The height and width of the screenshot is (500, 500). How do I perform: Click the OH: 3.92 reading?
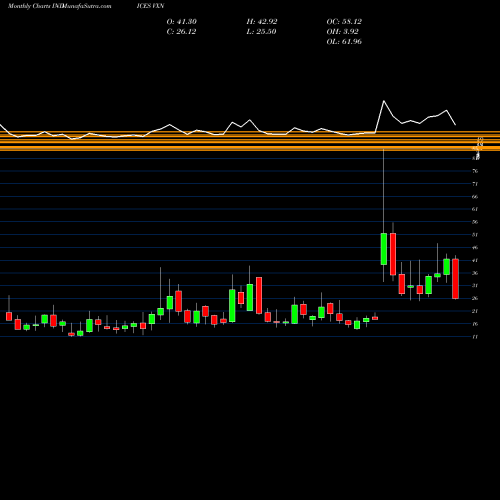point(343,32)
